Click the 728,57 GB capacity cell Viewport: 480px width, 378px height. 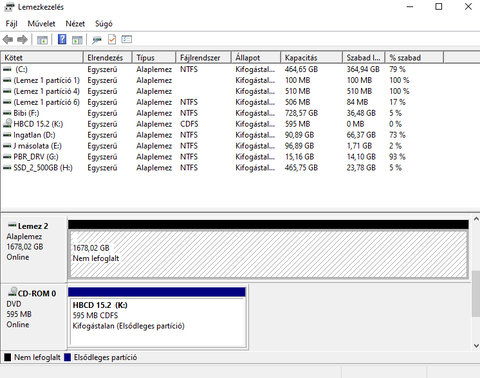point(301,113)
